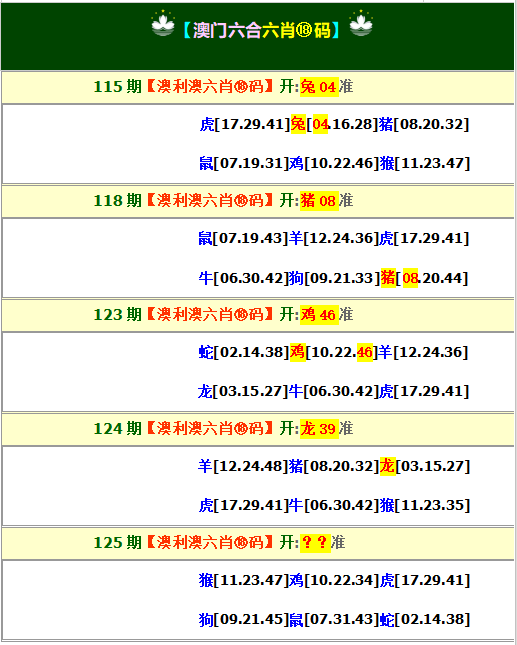This screenshot has height=645, width=517.
Task: Click 蛇[02.14.38] in the period 125 predictions
Action: (x=424, y=619)
